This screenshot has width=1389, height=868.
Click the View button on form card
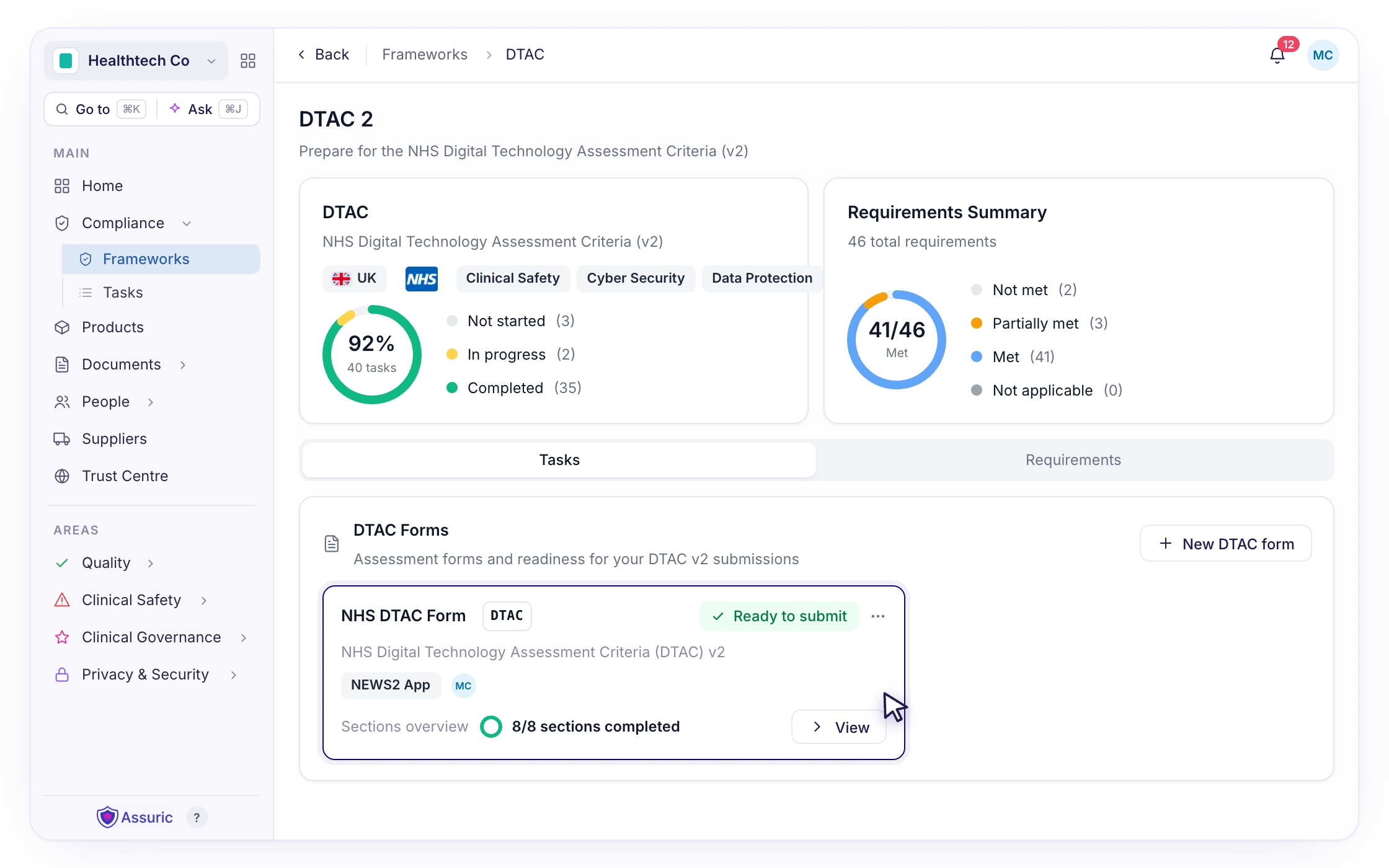(839, 727)
